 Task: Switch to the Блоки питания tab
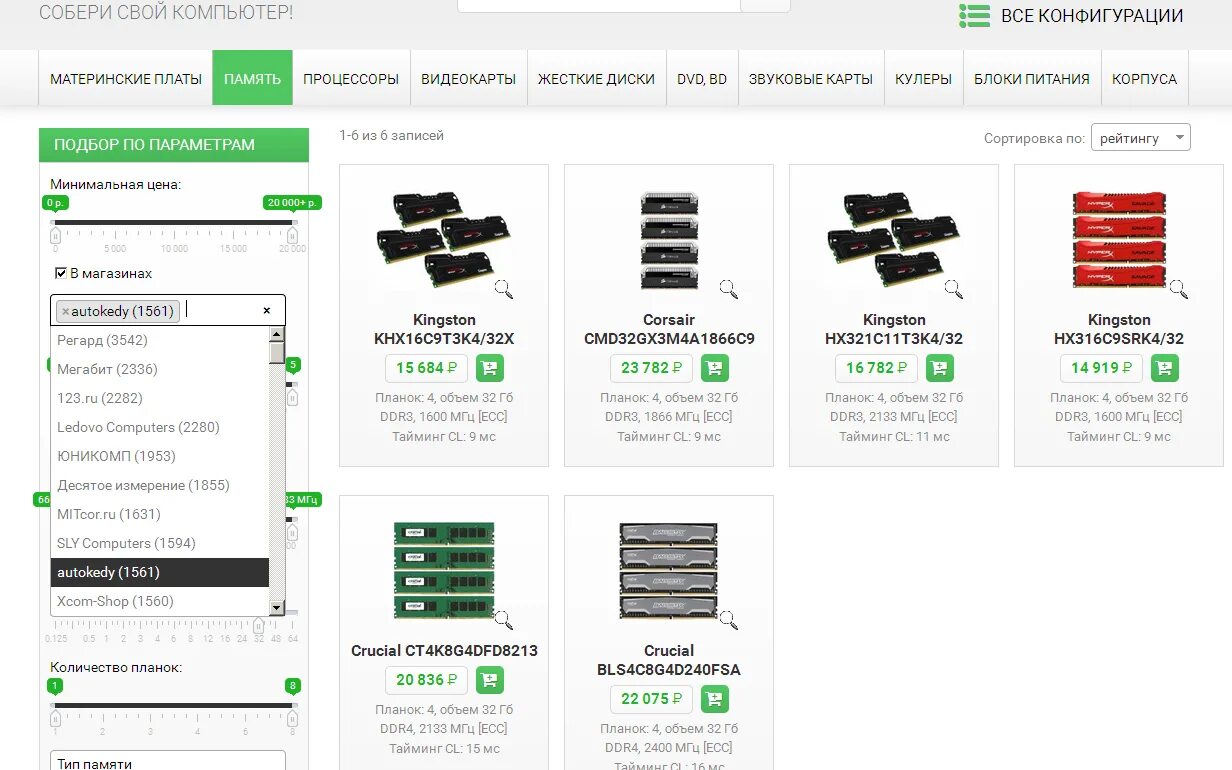(x=1032, y=78)
